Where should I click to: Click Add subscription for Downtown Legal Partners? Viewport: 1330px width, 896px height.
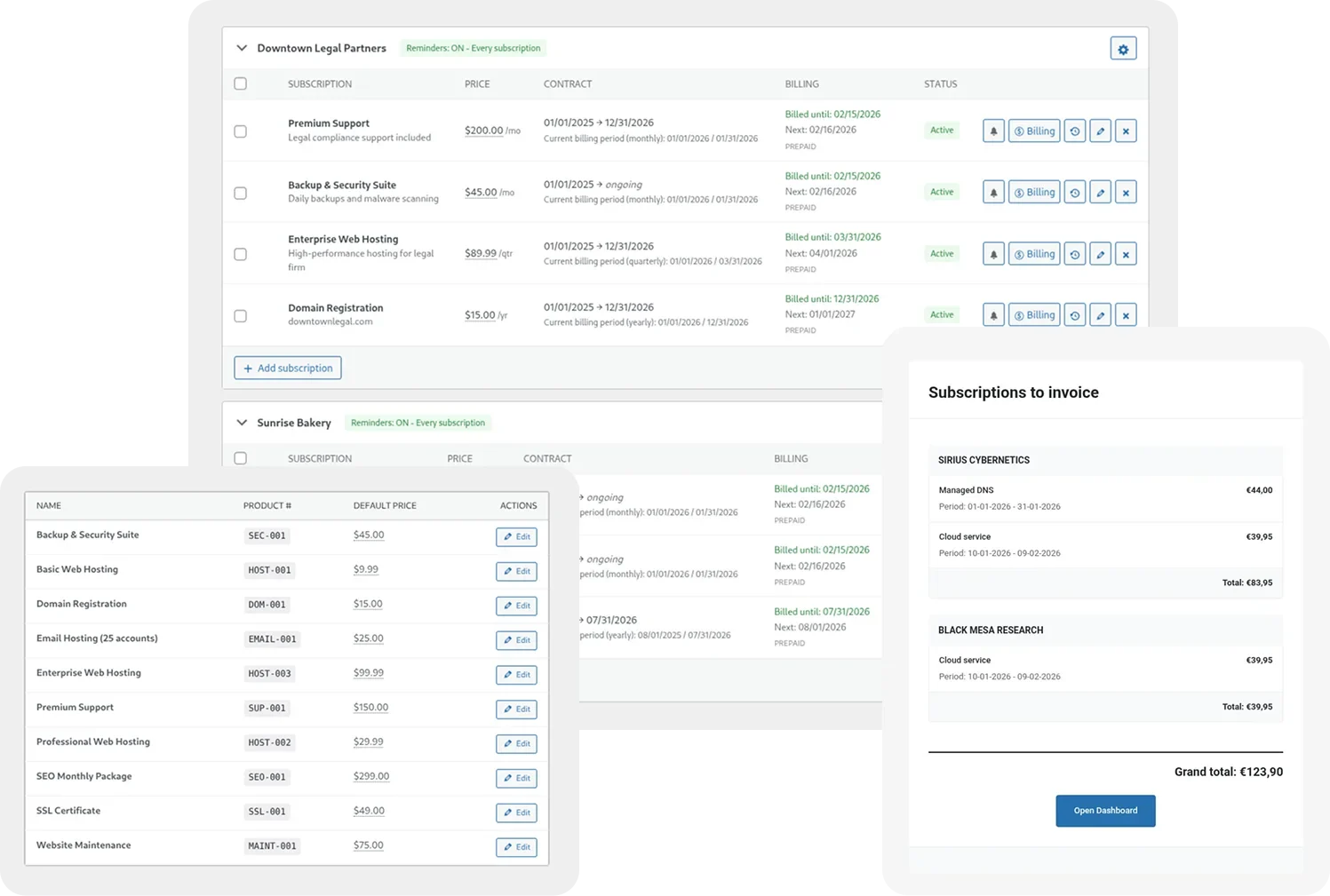tap(287, 367)
